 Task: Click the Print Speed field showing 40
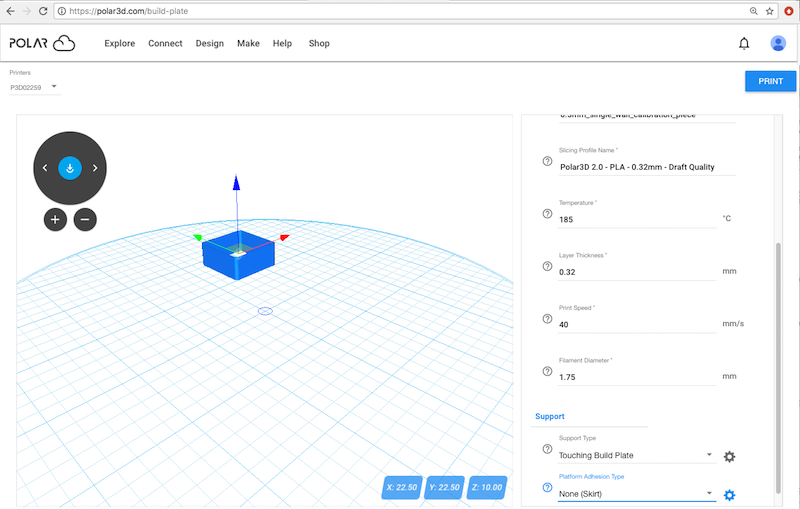pyautogui.click(x=637, y=325)
